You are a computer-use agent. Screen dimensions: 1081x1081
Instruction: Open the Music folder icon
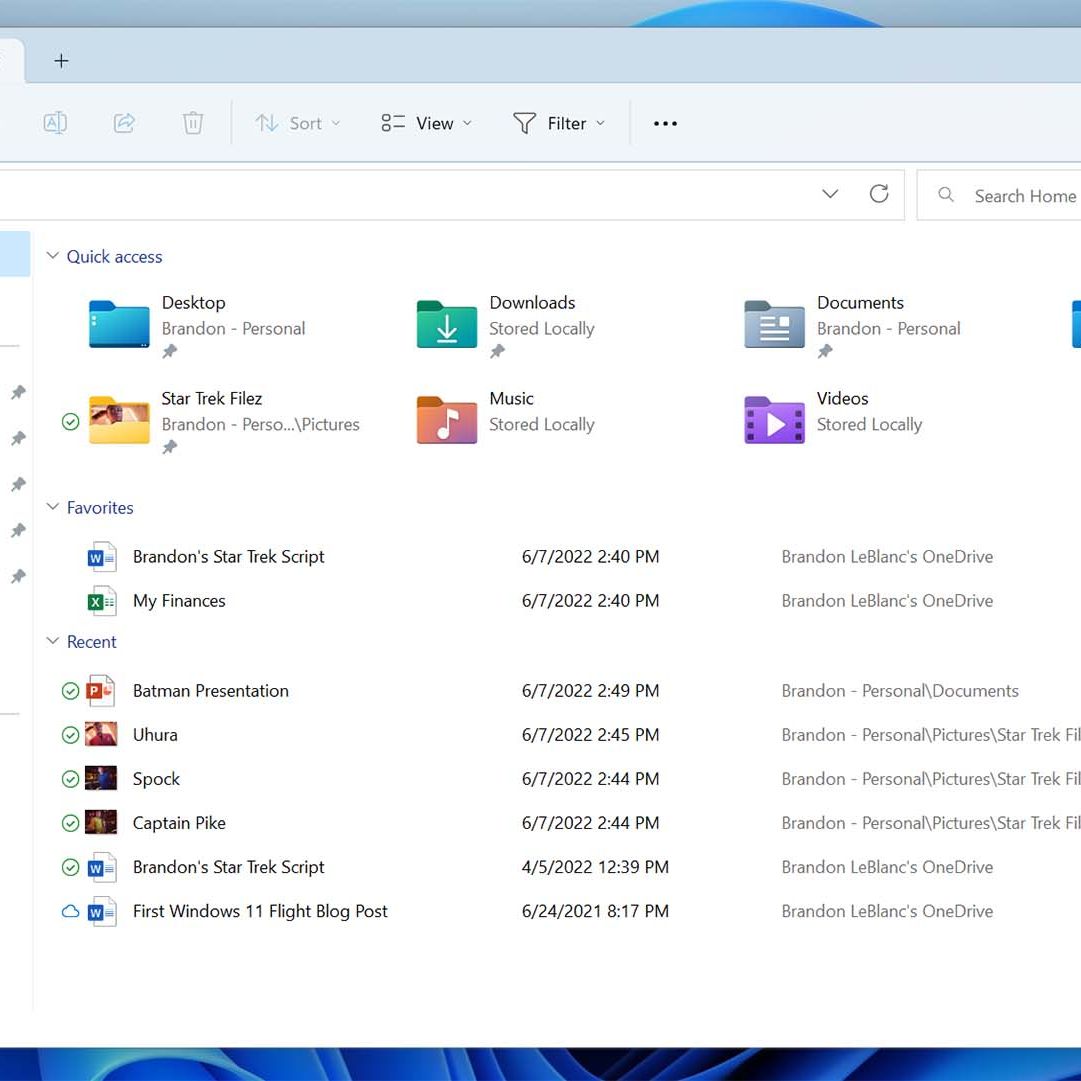[x=446, y=420]
